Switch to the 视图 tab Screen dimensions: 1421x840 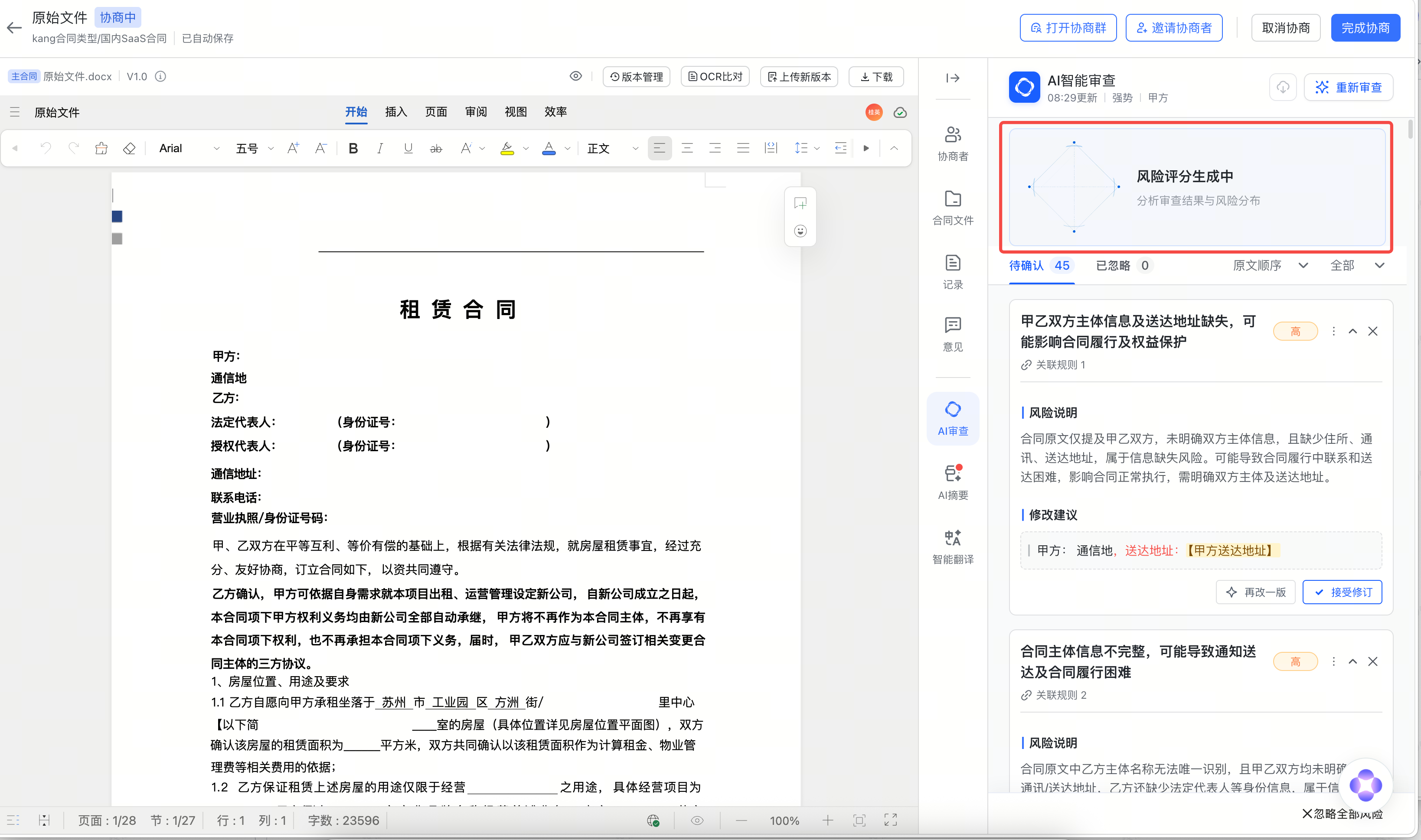(516, 111)
